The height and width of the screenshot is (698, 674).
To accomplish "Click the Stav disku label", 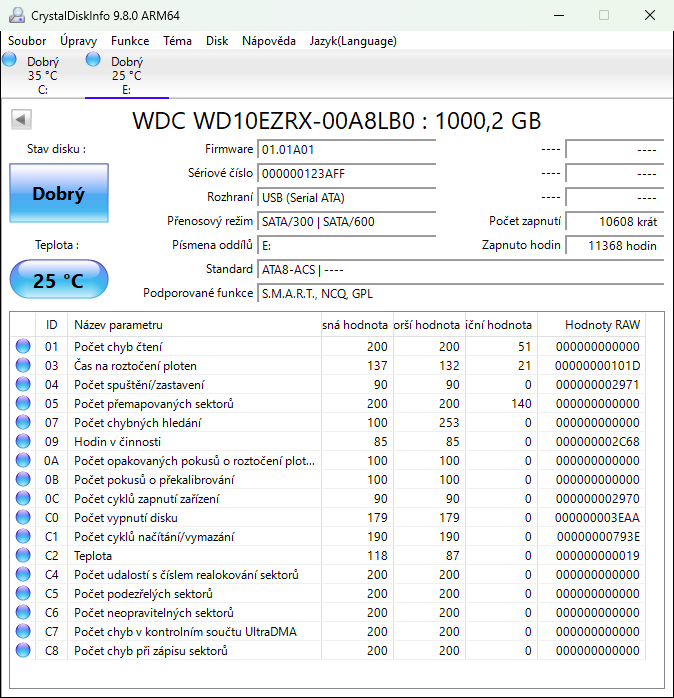I will click(x=57, y=149).
